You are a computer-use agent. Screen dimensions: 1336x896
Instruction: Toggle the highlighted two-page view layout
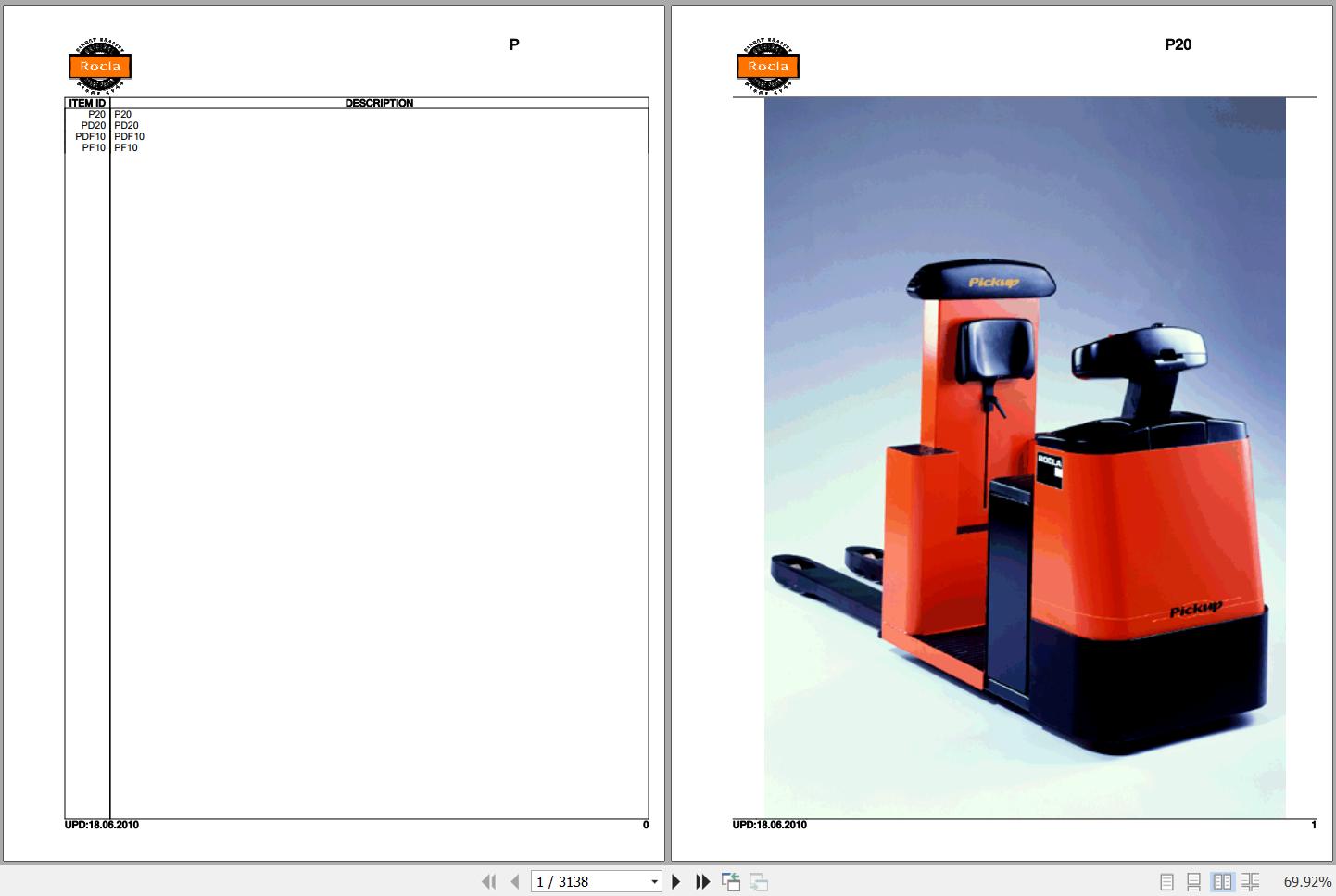pos(1224,881)
